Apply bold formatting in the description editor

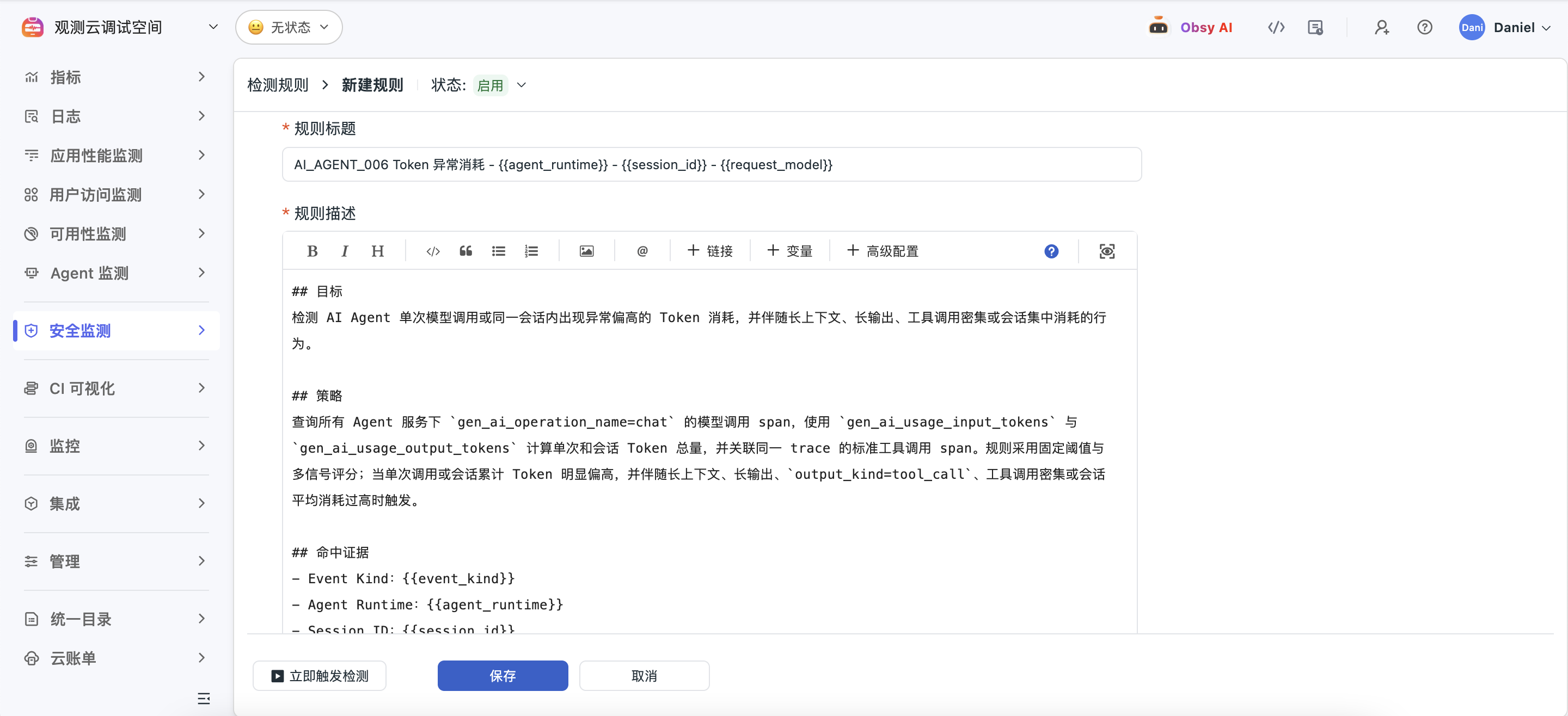click(313, 251)
